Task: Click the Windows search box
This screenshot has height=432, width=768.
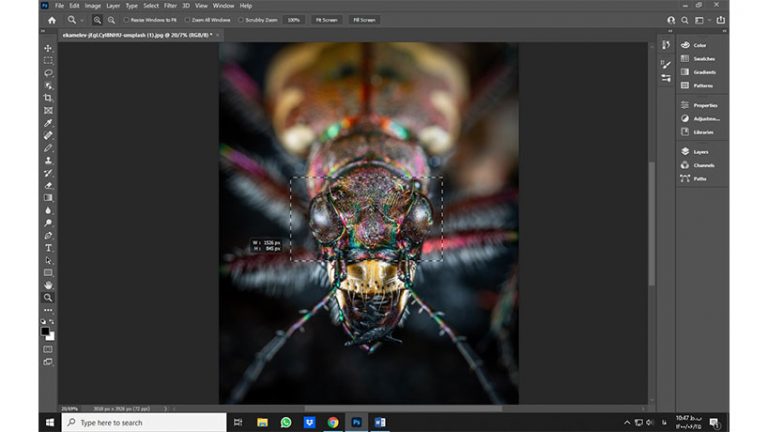Action: [144, 422]
